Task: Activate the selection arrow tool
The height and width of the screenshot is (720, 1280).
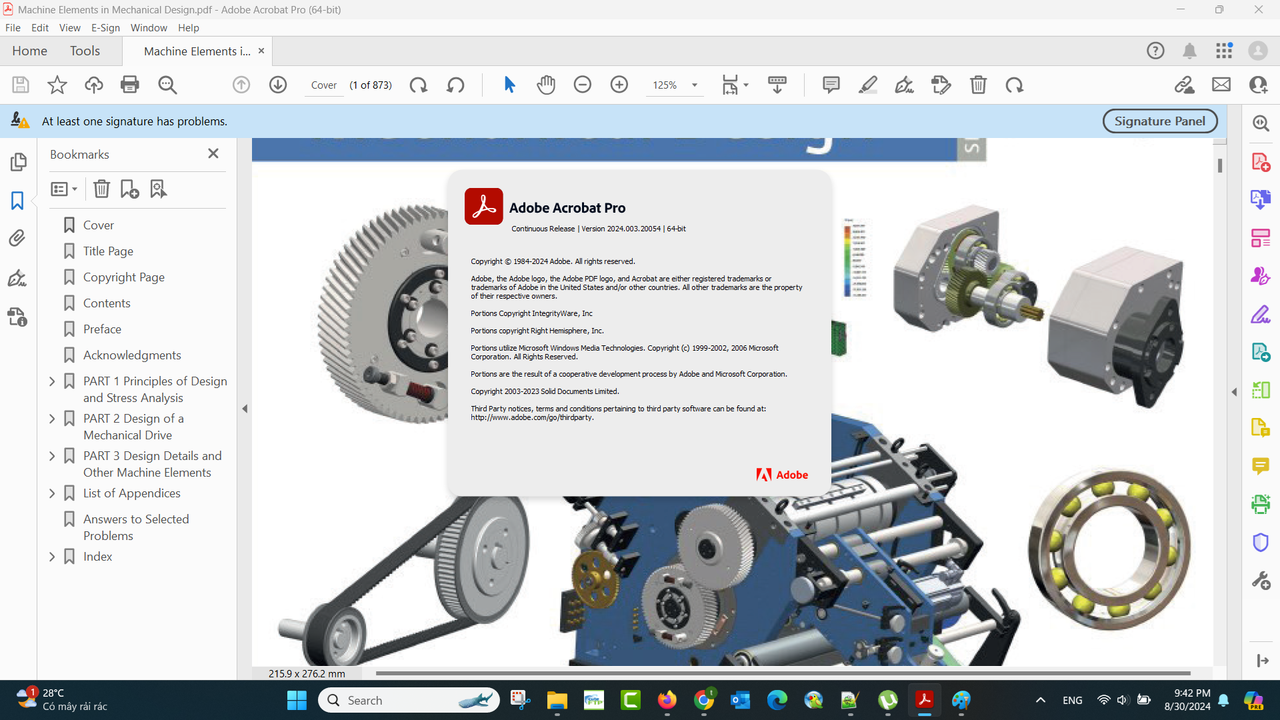Action: tap(509, 85)
